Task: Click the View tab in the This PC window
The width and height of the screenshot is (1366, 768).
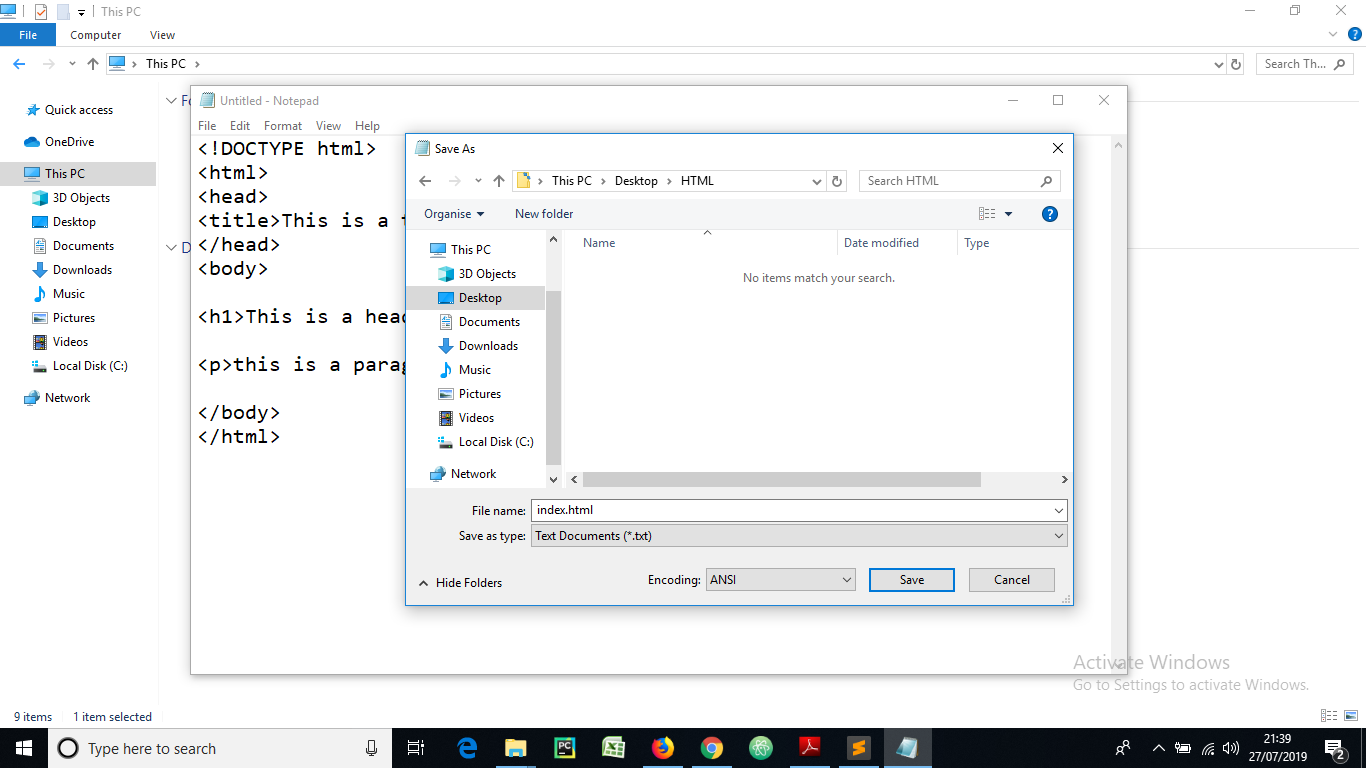Action: point(162,35)
